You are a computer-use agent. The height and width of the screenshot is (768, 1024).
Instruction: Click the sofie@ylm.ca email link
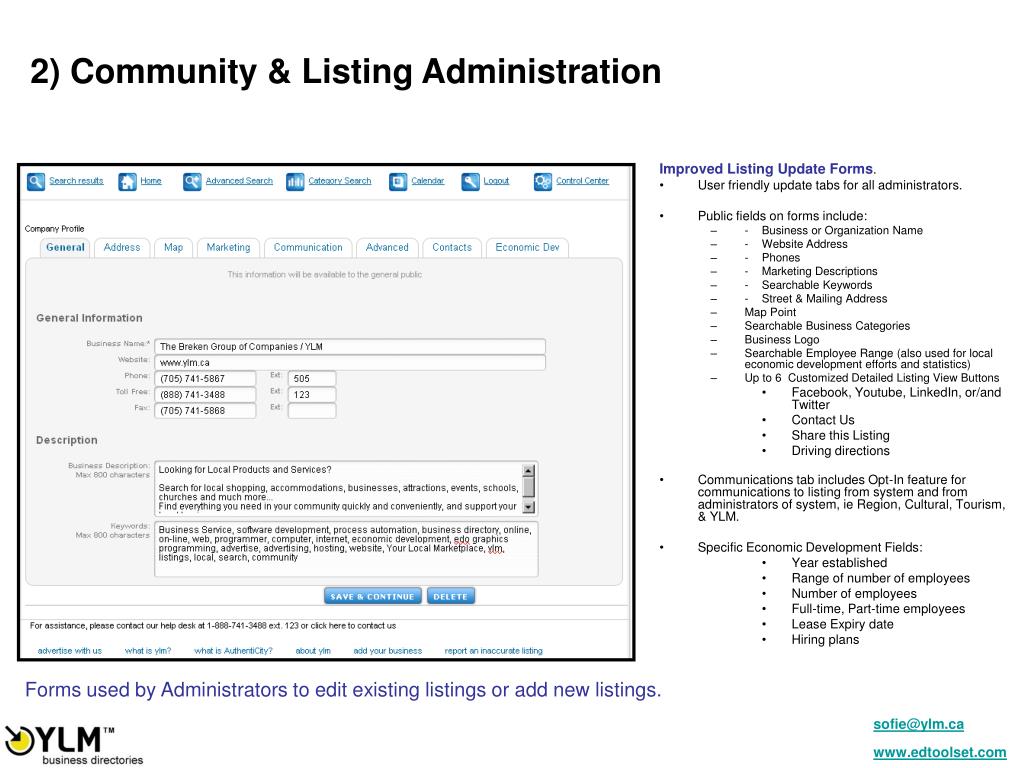919,724
